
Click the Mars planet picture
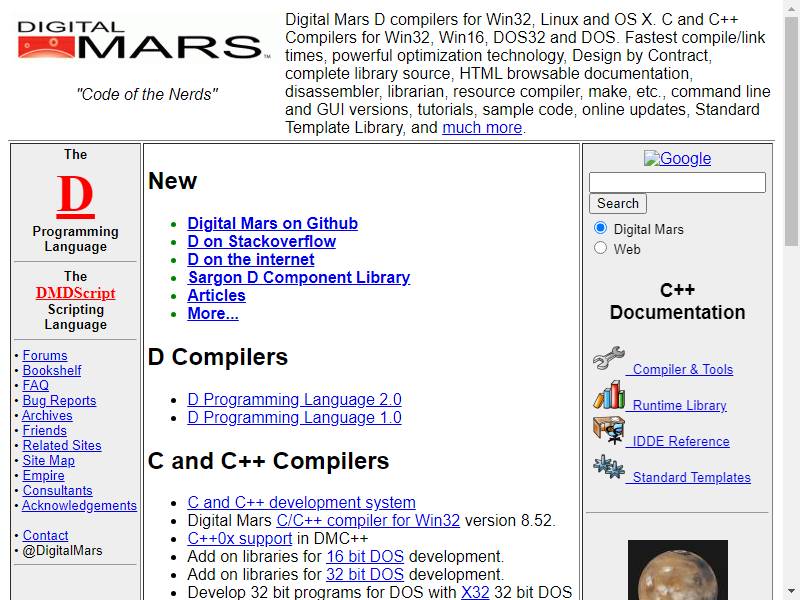(678, 570)
